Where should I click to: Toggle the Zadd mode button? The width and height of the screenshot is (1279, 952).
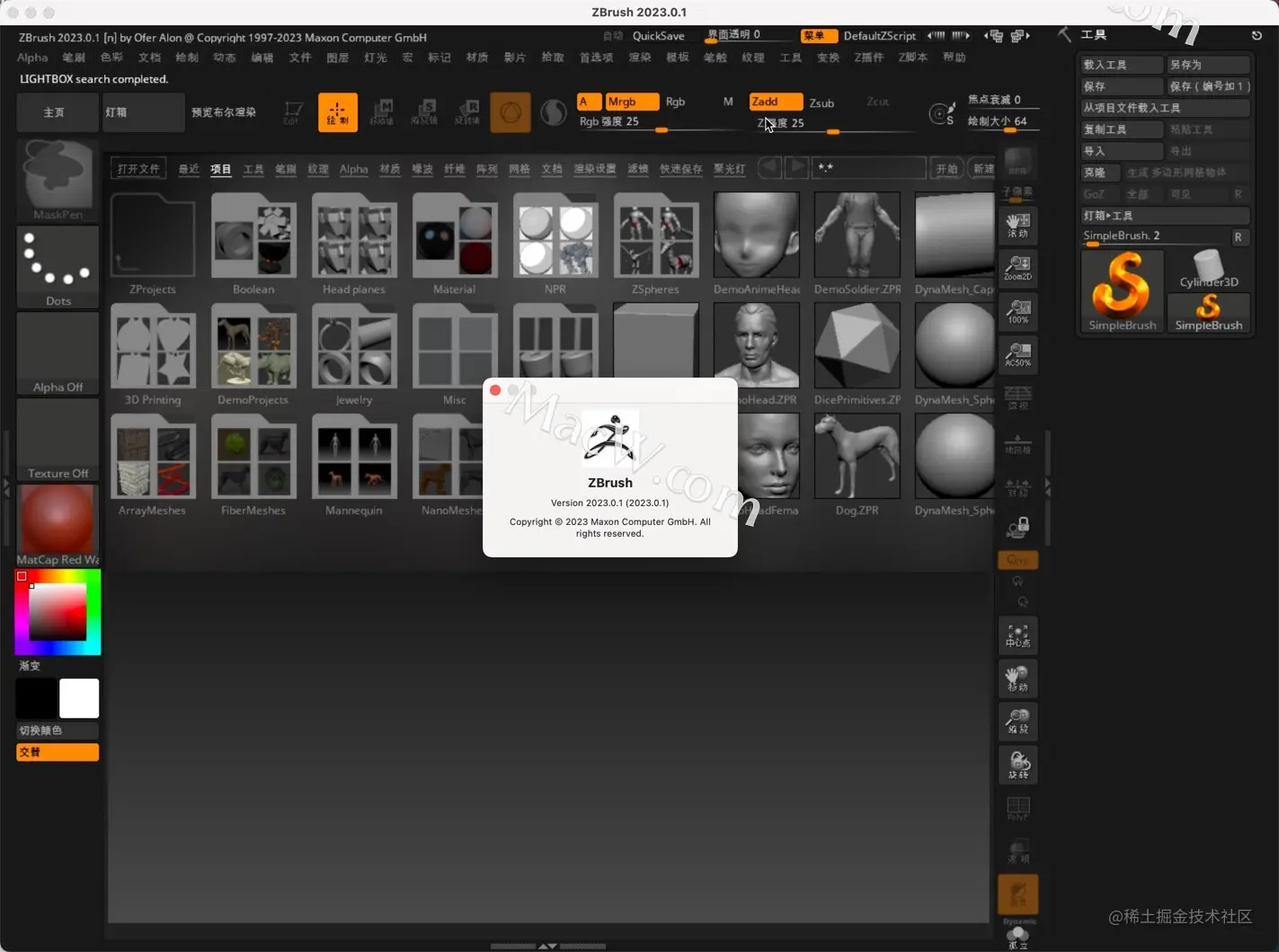[x=775, y=102]
